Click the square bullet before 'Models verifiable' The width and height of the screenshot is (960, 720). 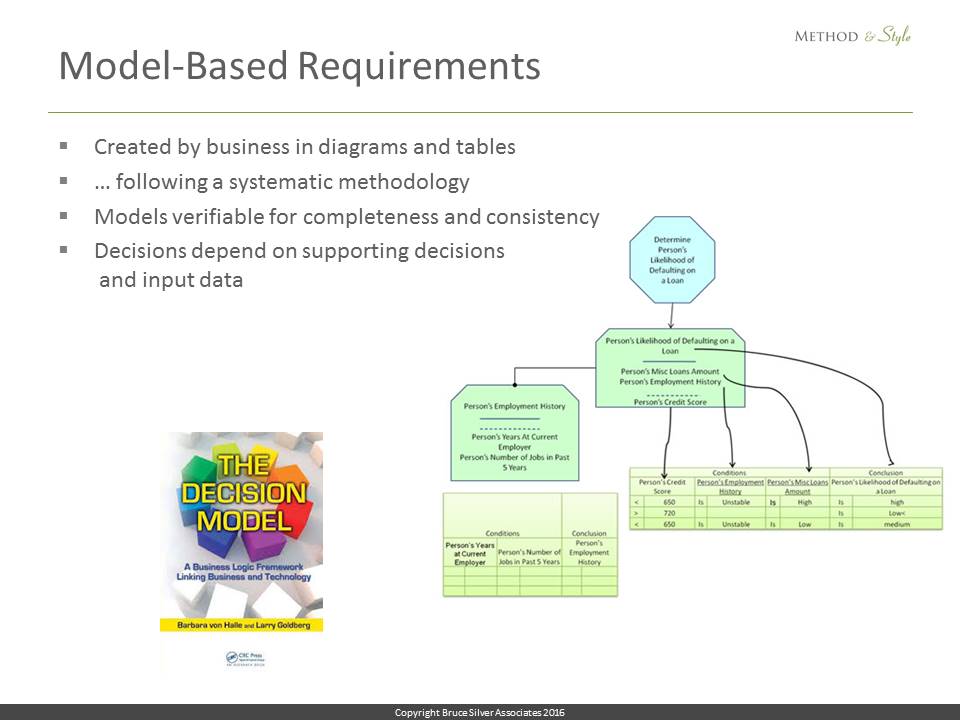pyautogui.click(x=64, y=216)
